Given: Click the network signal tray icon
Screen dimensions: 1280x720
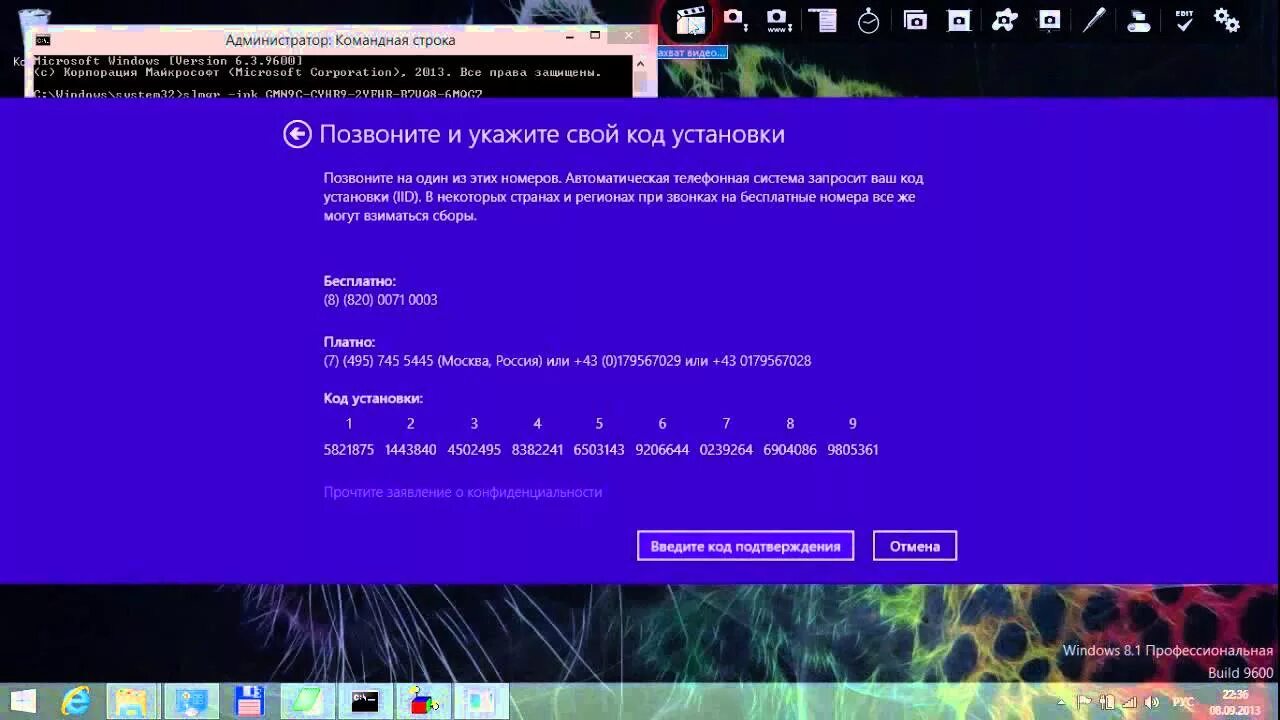Looking at the screenshot, I should [1129, 702].
